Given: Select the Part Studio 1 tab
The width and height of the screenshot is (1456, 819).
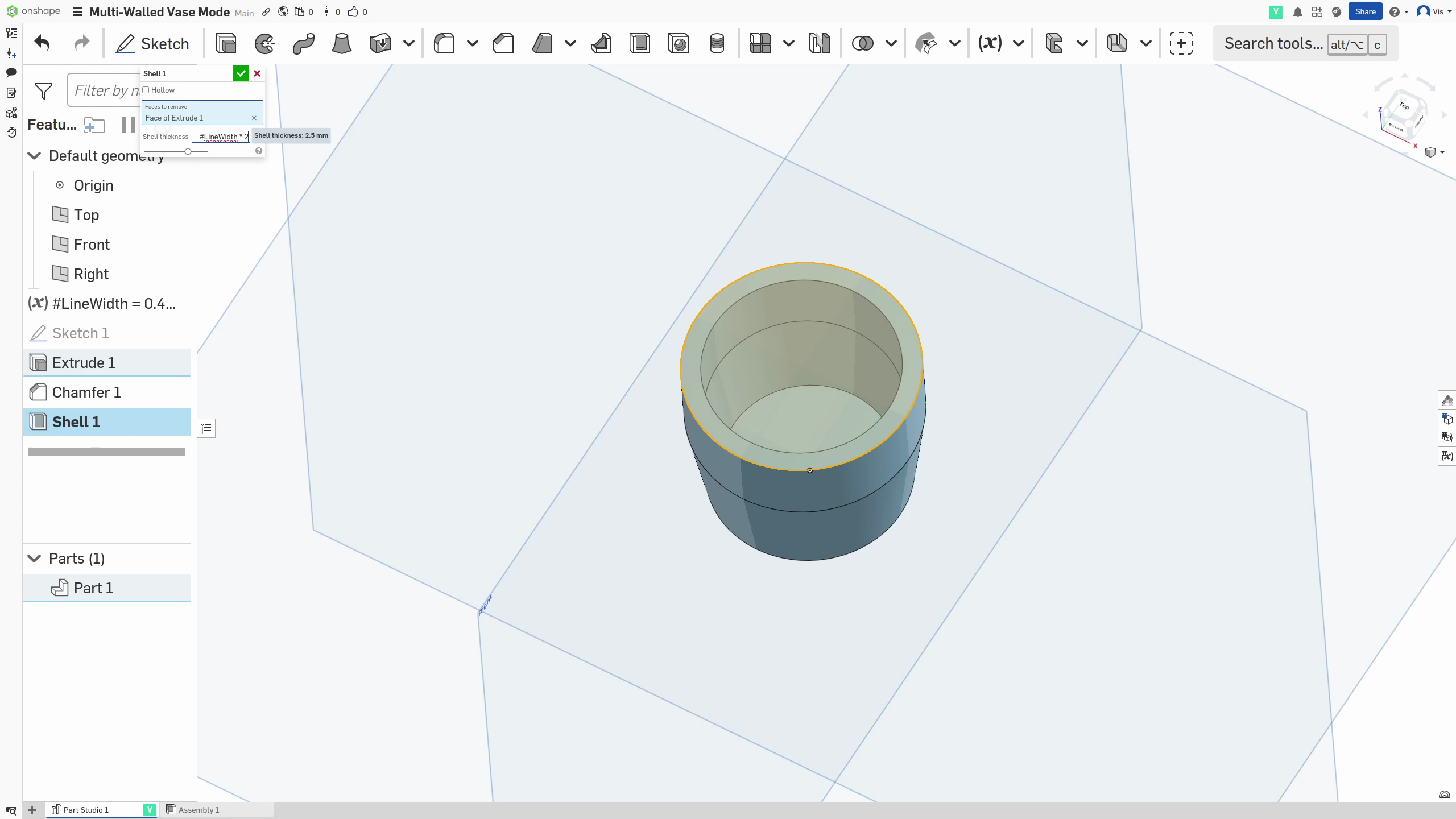Looking at the screenshot, I should (85, 810).
